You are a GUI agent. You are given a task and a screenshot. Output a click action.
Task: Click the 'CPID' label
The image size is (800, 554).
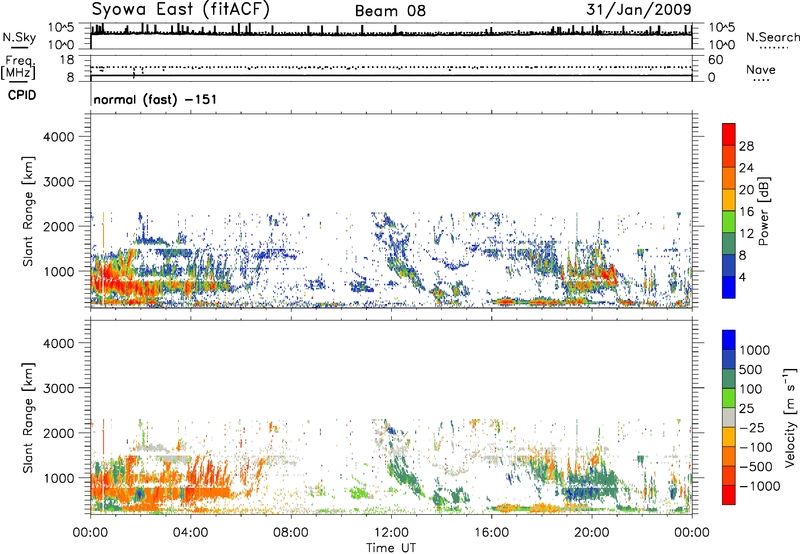tap(22, 95)
